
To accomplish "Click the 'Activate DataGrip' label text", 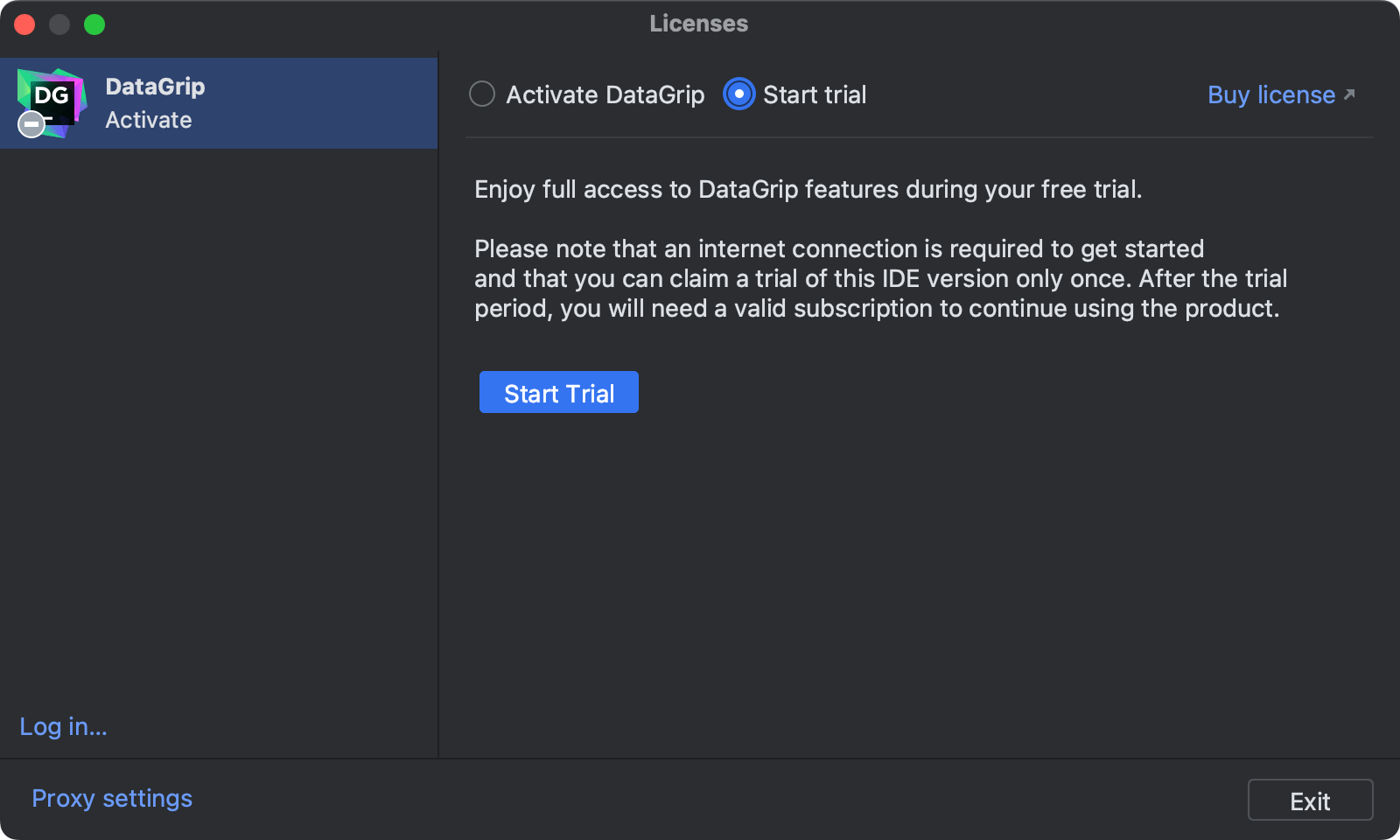I will (605, 94).
